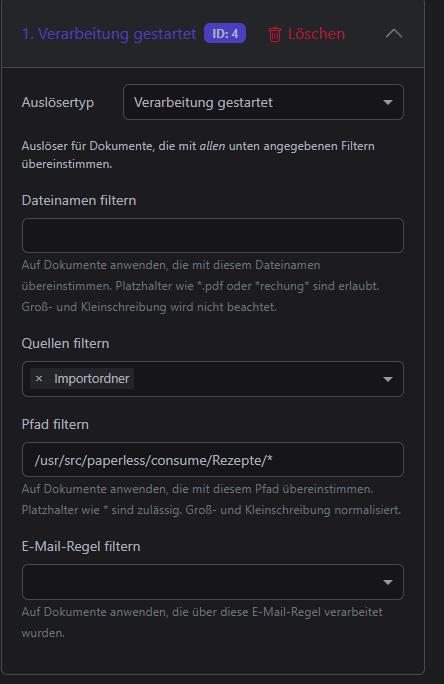Remove Importordner via its × icon

tap(39, 379)
